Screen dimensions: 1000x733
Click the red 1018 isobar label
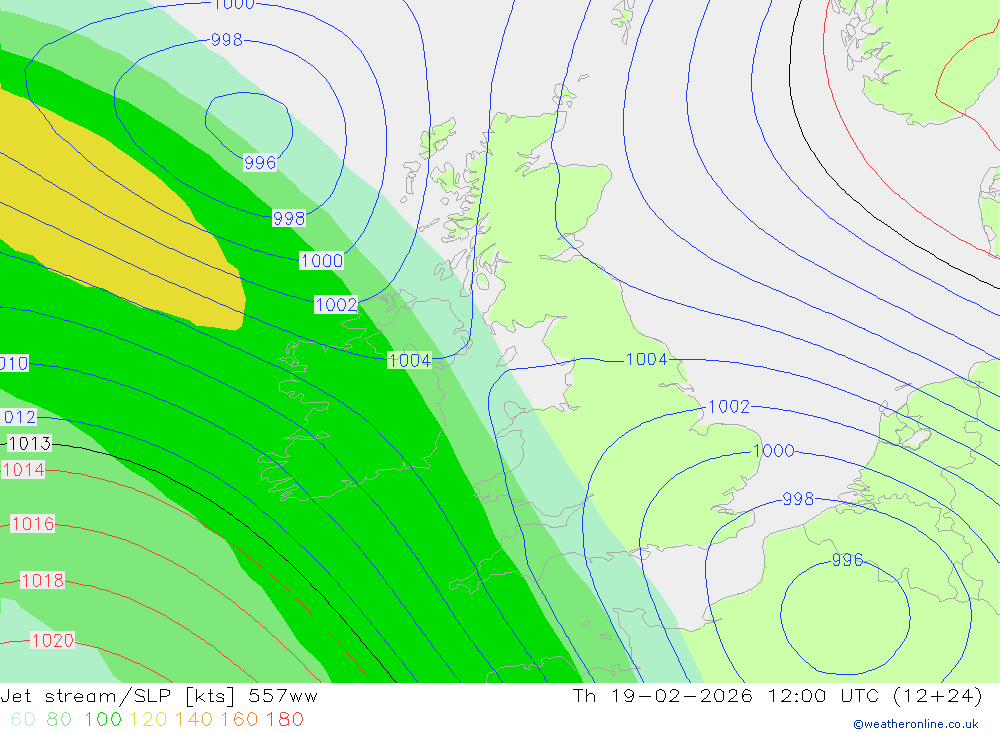(x=43, y=580)
